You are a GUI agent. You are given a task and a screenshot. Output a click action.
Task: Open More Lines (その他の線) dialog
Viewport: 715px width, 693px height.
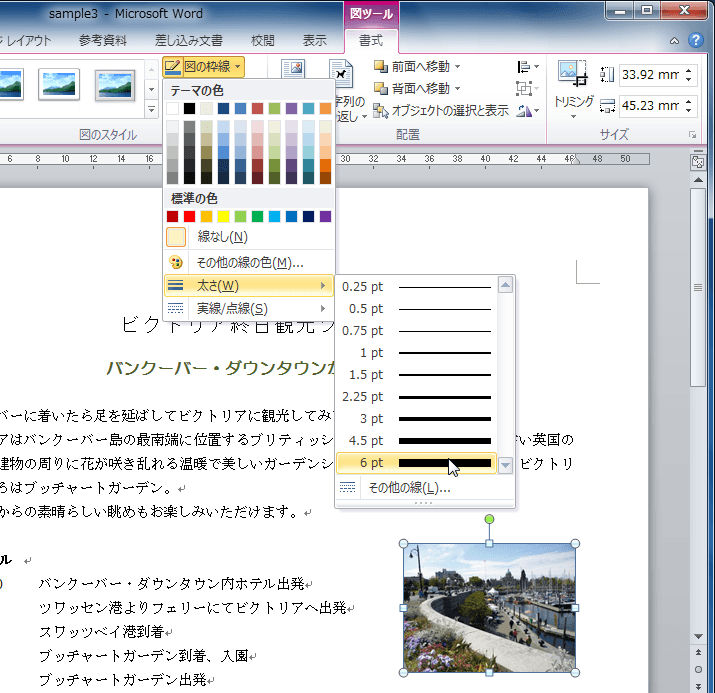coord(408,488)
